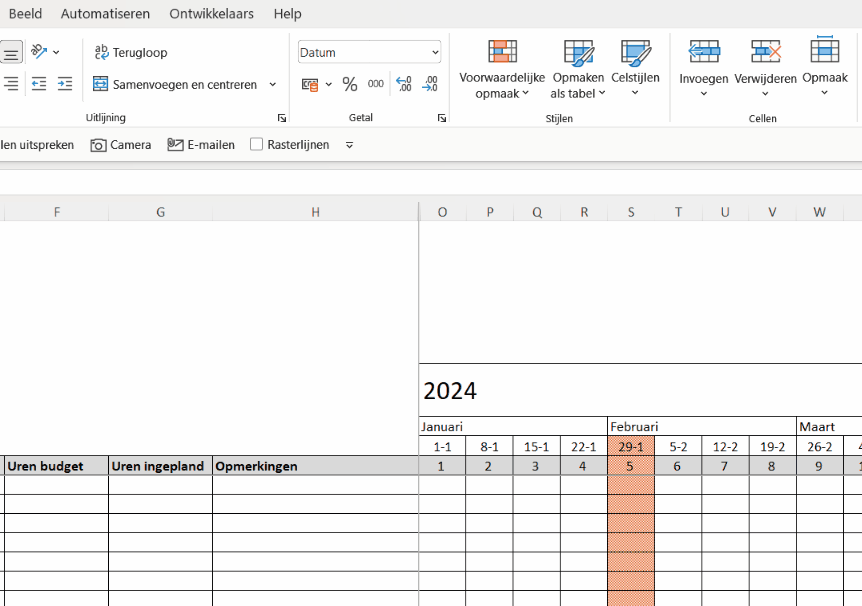
Task: Open the Beeld ribbon tab
Action: 25,14
